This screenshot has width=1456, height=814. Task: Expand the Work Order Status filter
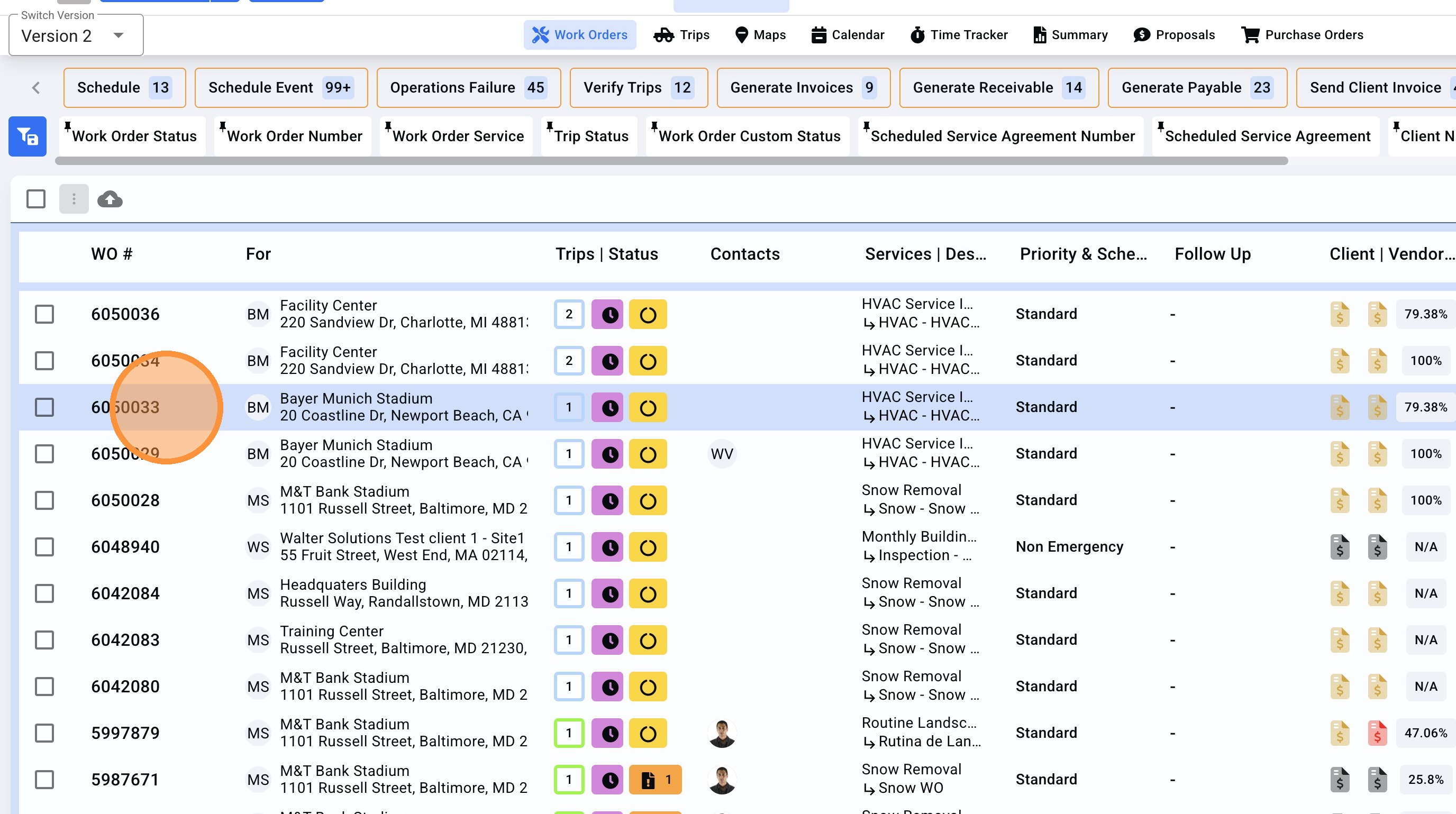click(x=133, y=136)
